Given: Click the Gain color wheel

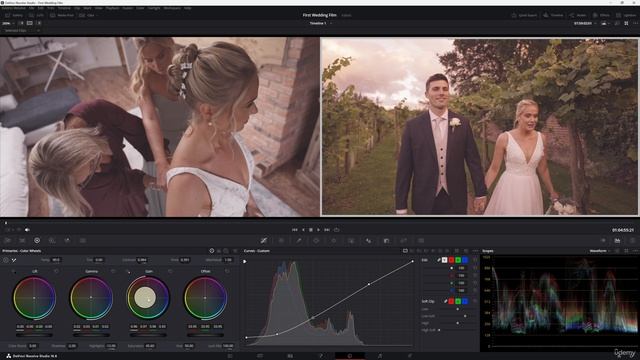Looking at the screenshot, I should pos(148,298).
